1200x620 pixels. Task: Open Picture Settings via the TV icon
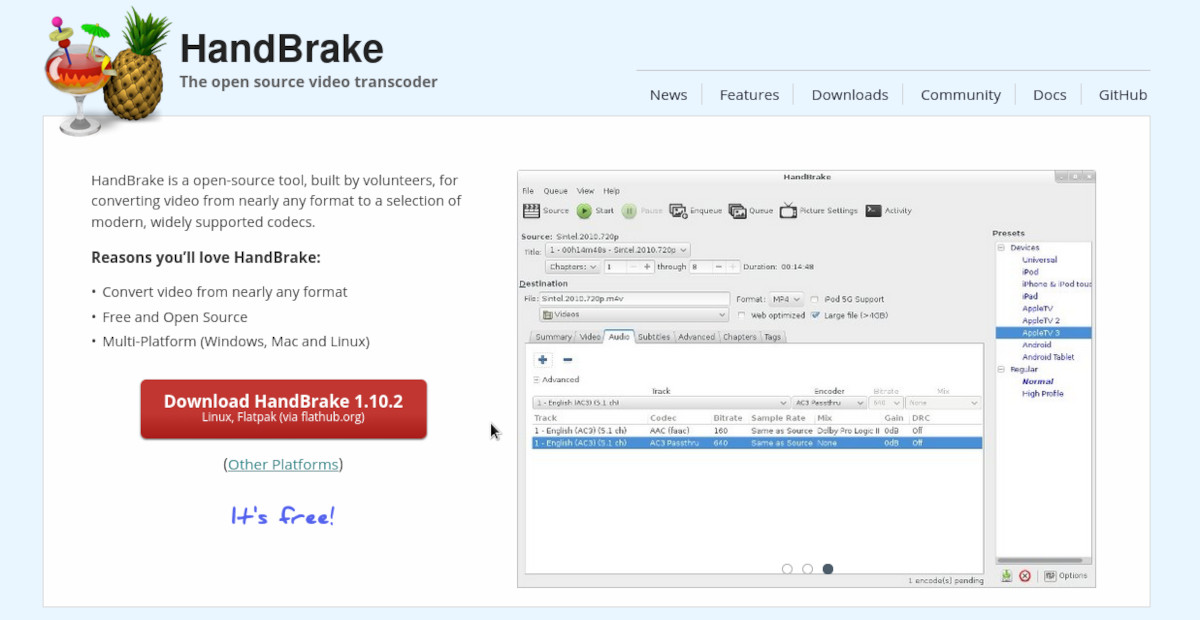point(788,211)
